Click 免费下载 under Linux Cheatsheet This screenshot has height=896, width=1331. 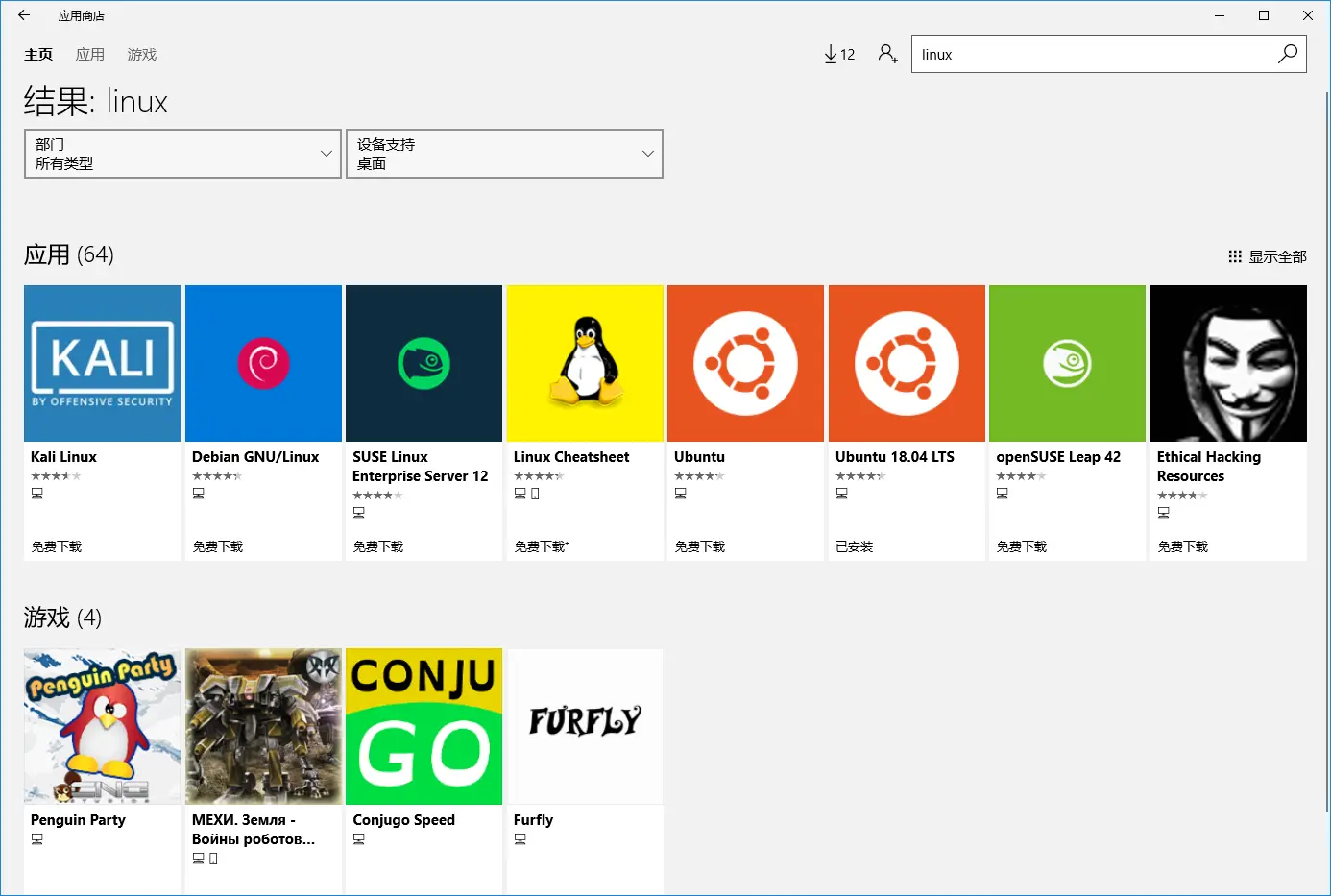tap(541, 546)
